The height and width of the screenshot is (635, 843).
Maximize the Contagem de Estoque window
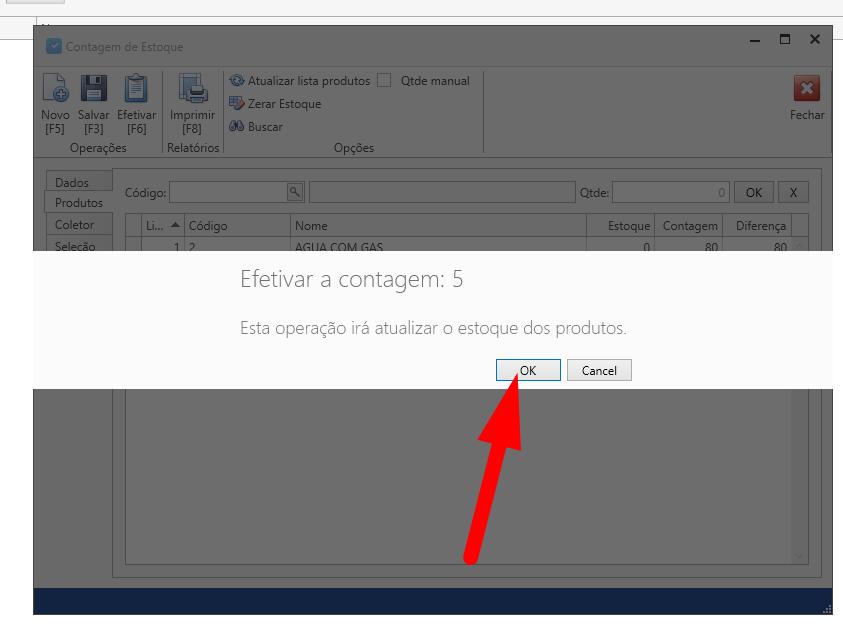tap(785, 40)
